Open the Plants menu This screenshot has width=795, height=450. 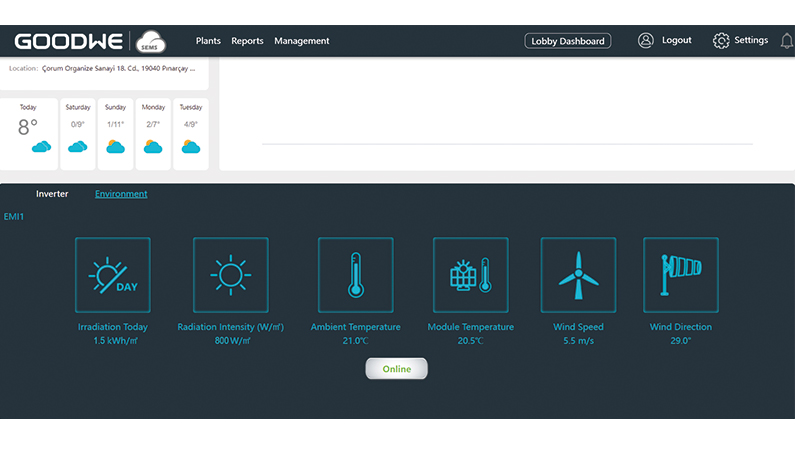tap(208, 41)
